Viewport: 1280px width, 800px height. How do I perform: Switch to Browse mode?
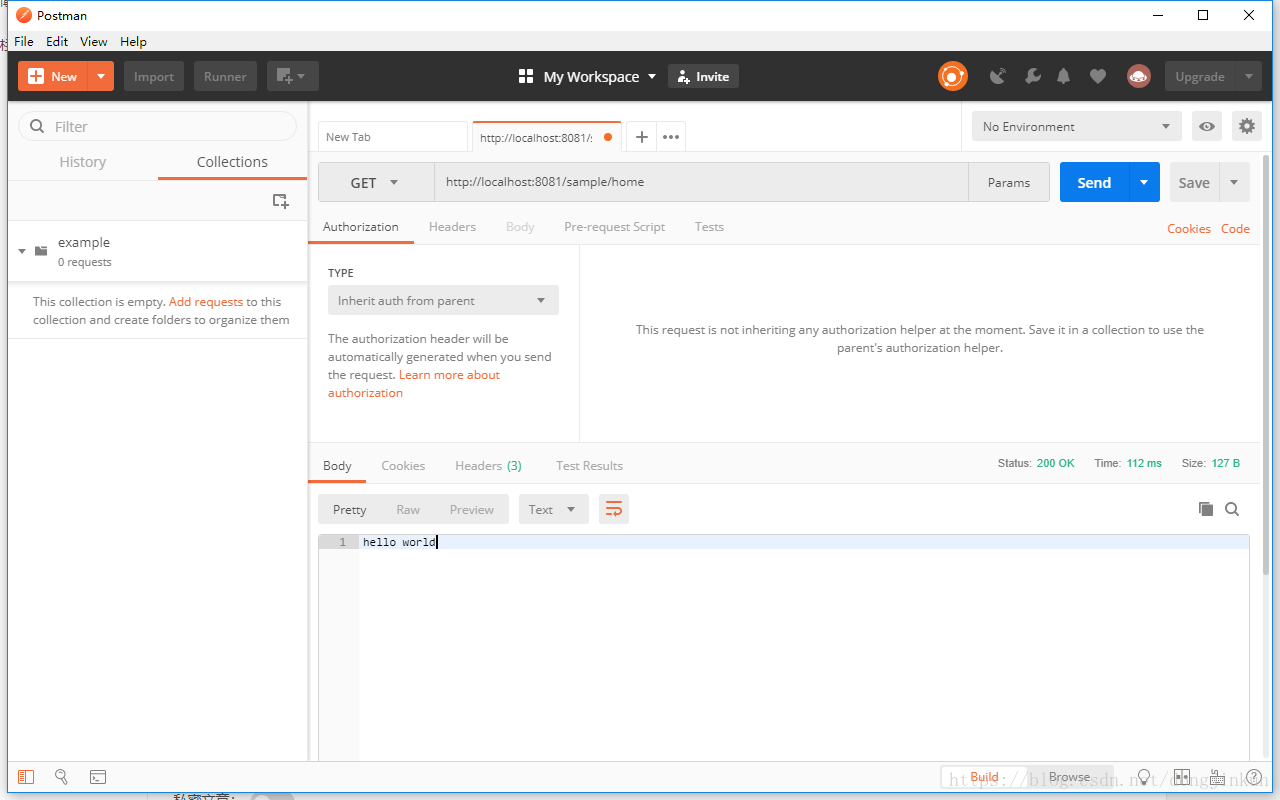tap(1069, 777)
